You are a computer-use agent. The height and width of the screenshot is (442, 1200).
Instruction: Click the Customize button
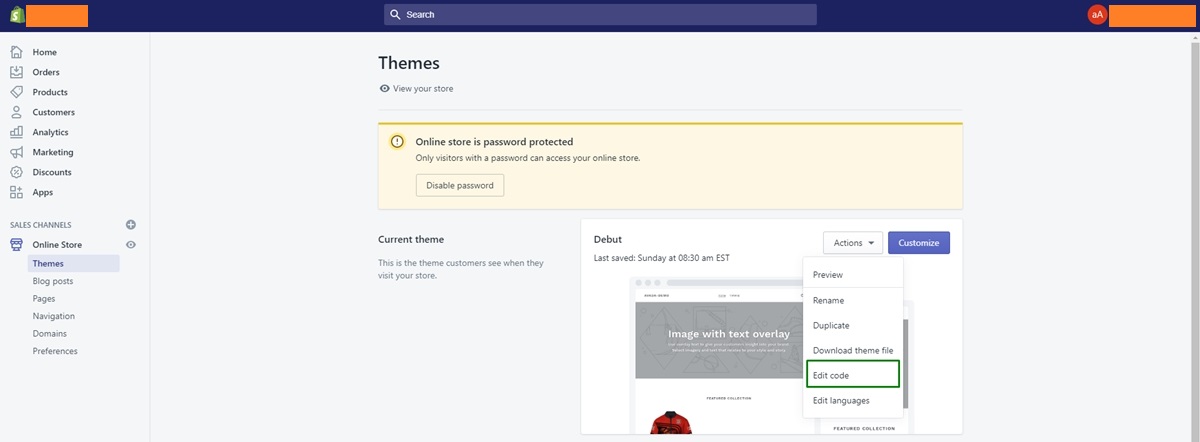point(919,243)
